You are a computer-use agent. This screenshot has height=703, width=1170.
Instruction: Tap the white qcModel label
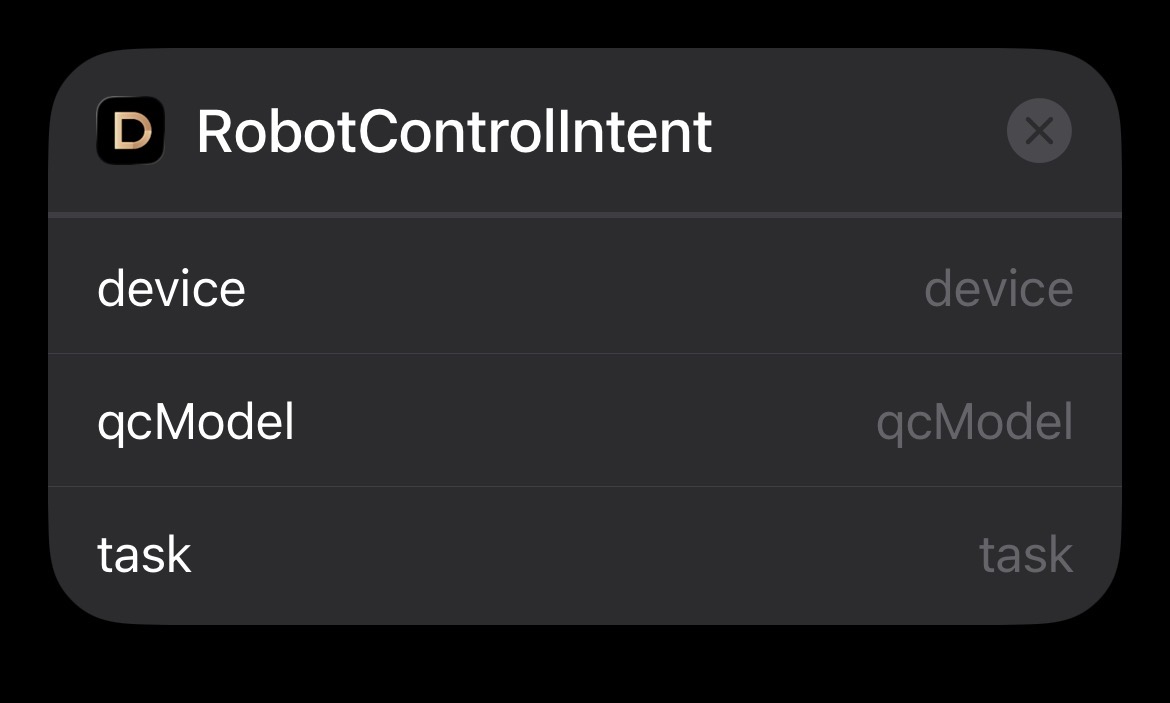pos(196,422)
